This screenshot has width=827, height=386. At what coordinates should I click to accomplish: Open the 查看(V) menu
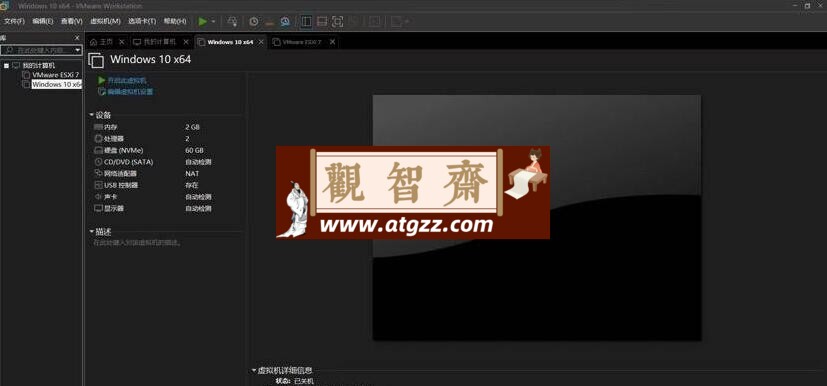tap(72, 21)
